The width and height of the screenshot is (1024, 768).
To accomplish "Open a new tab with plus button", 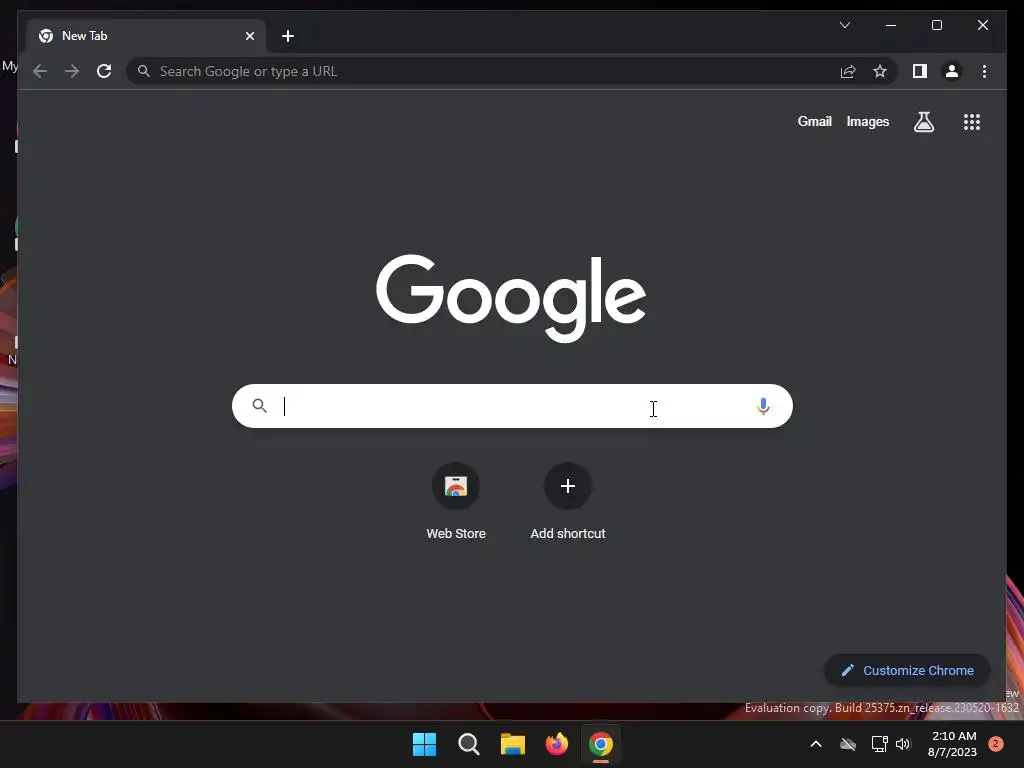I will 287,36.
